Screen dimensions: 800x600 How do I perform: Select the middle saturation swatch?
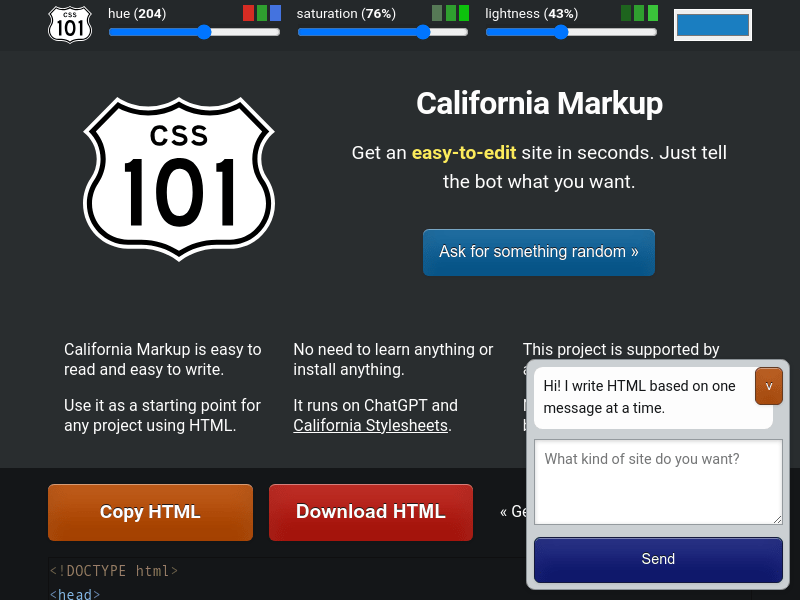(x=451, y=13)
